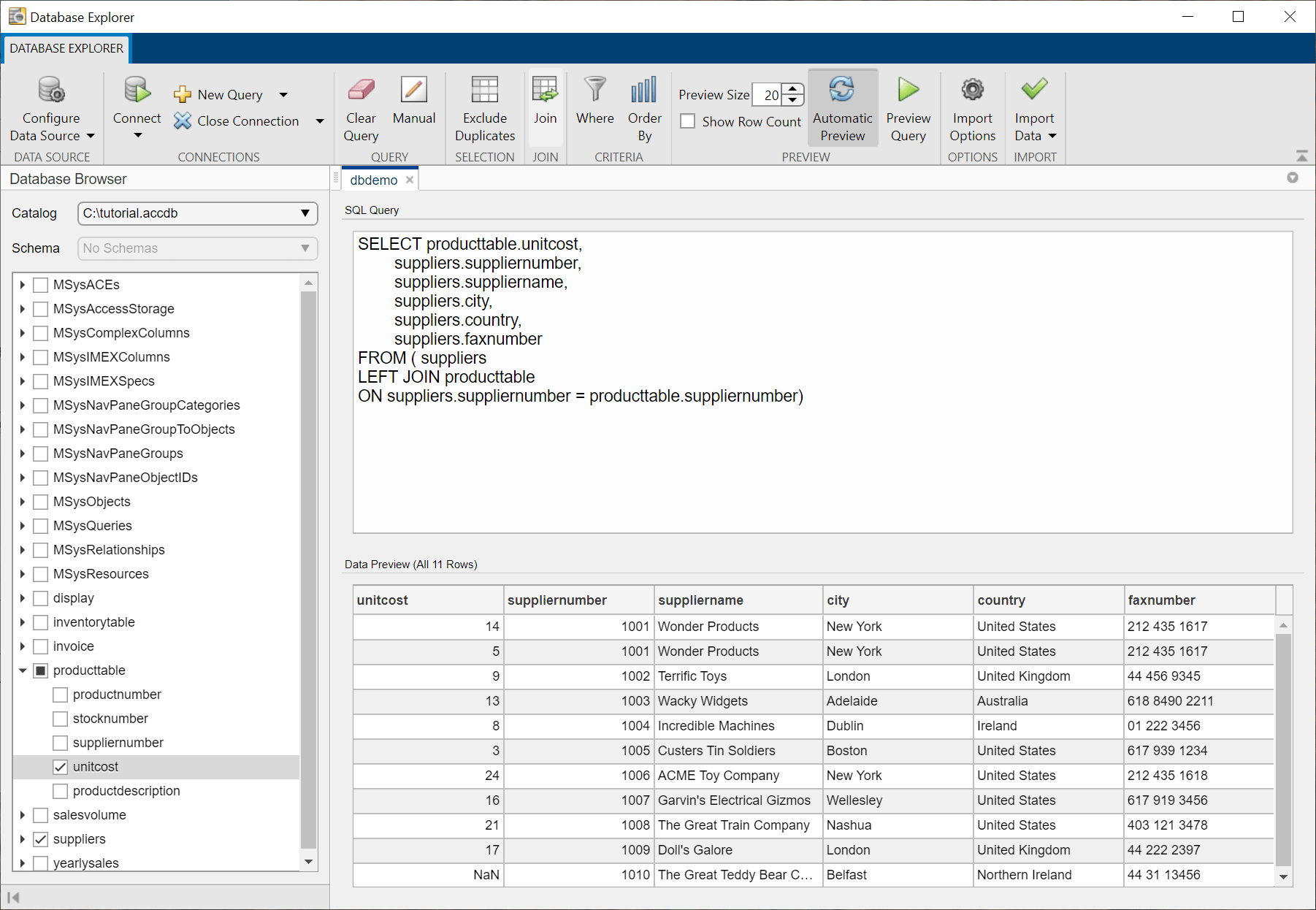Enable the Show Row Count checkbox

(688, 121)
